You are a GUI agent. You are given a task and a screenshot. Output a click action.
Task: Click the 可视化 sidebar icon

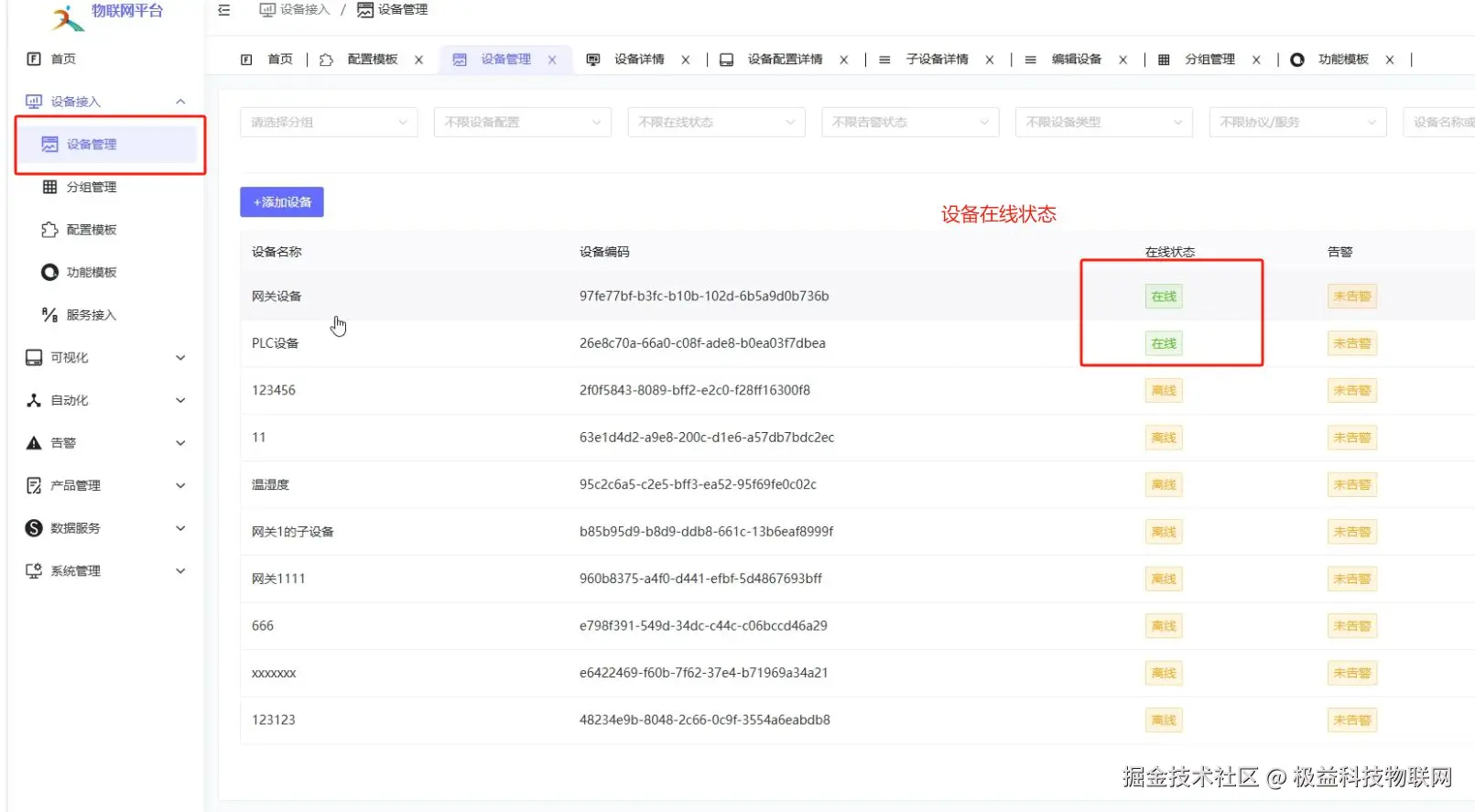pos(34,358)
